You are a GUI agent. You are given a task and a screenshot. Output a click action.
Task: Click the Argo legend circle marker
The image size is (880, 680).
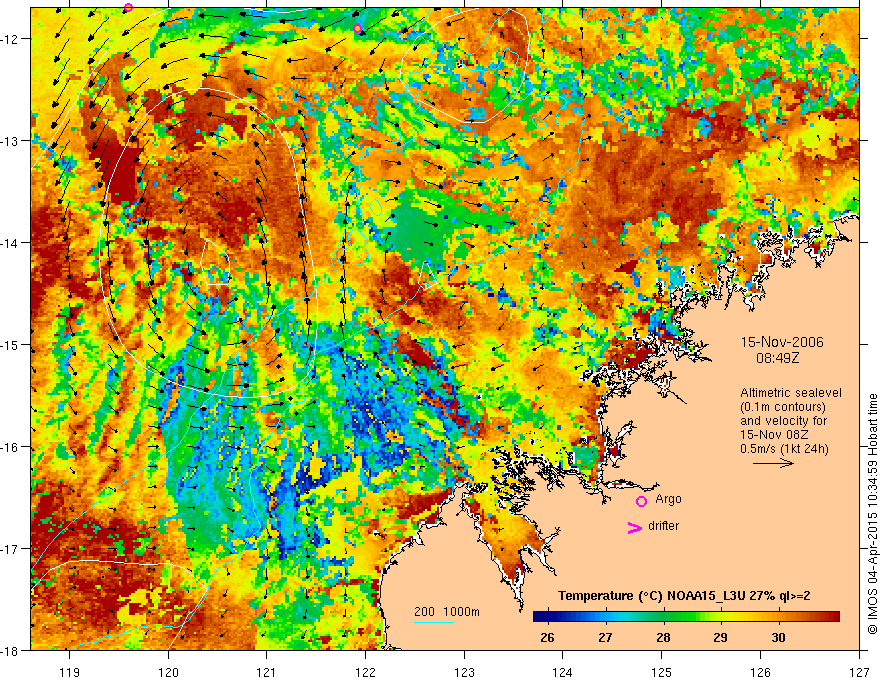641,501
